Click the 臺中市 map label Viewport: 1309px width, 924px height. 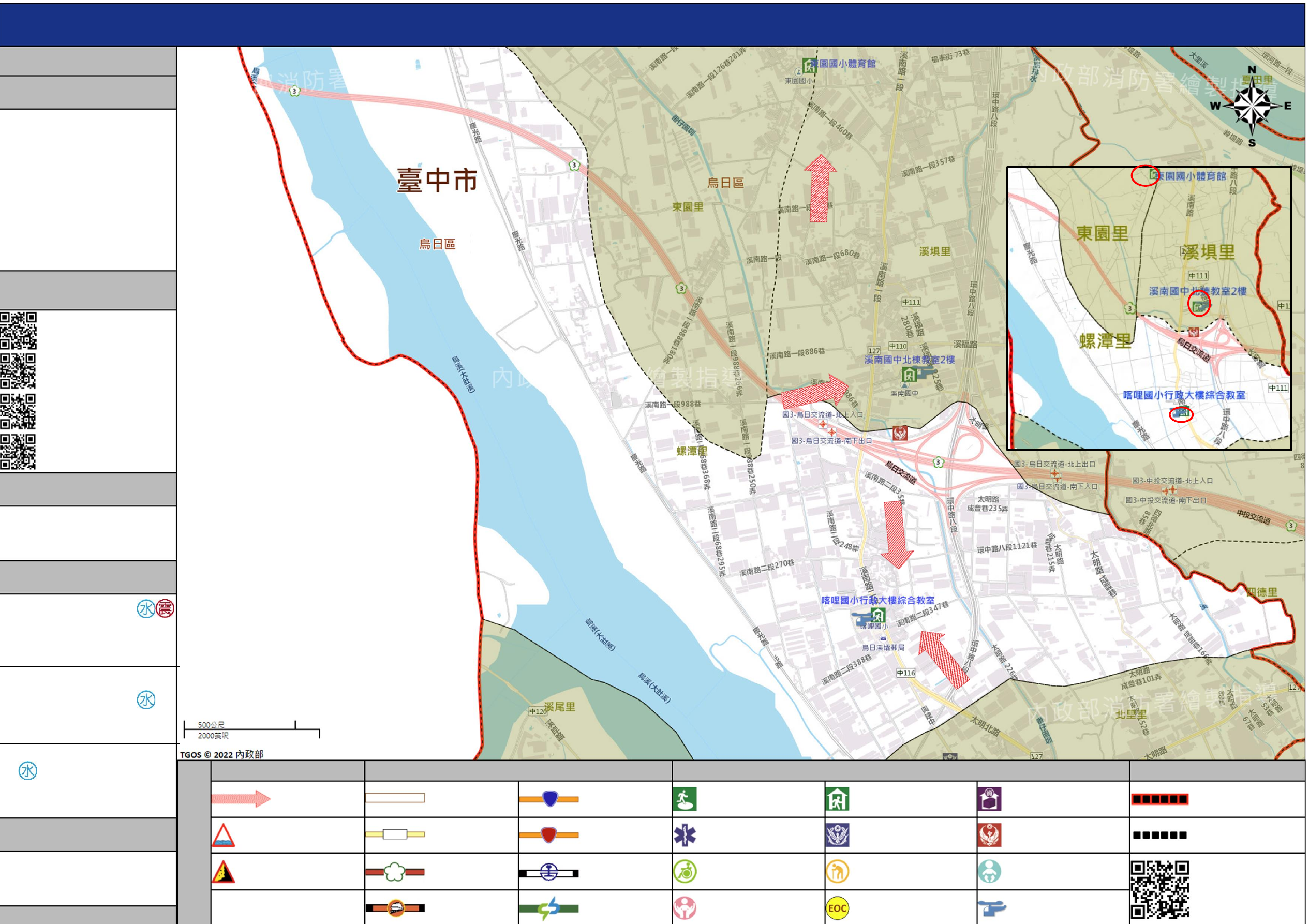[x=437, y=180]
